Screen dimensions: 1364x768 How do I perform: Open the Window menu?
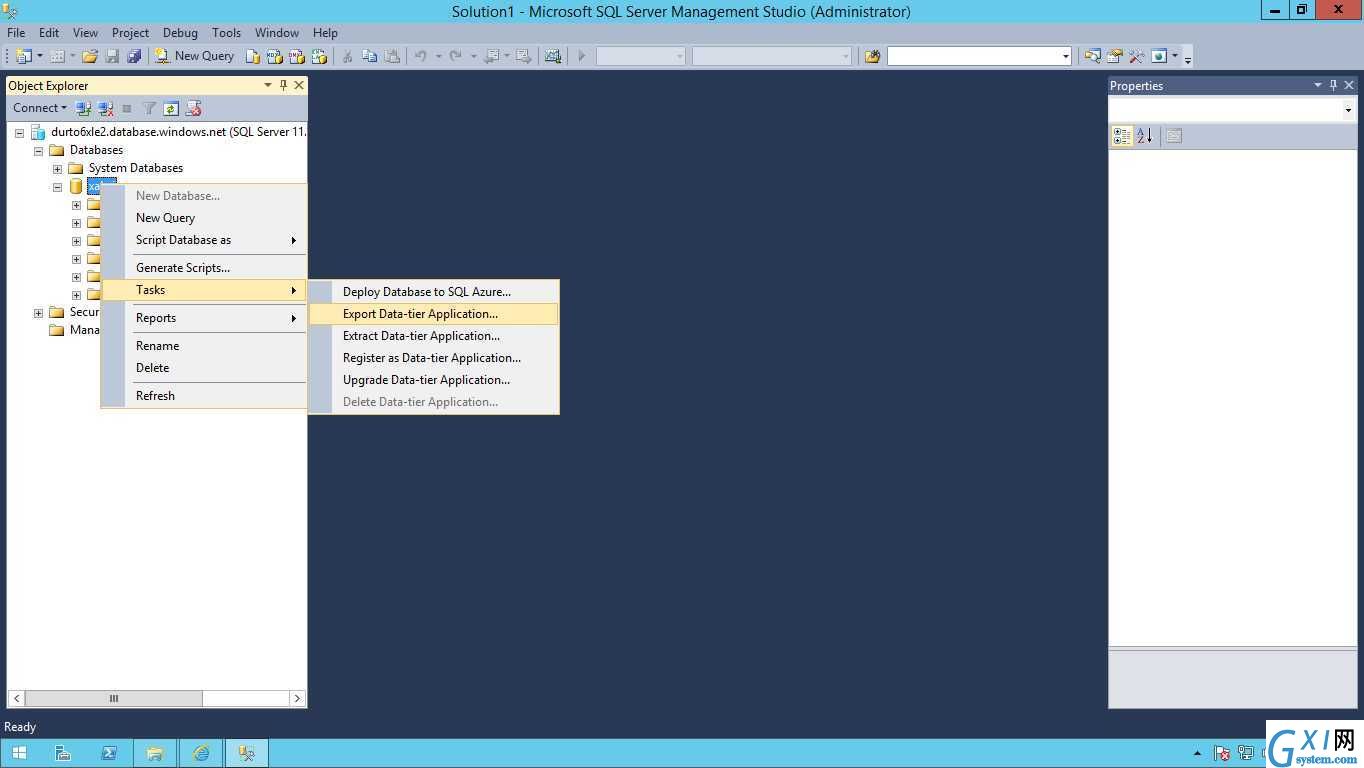pos(277,33)
